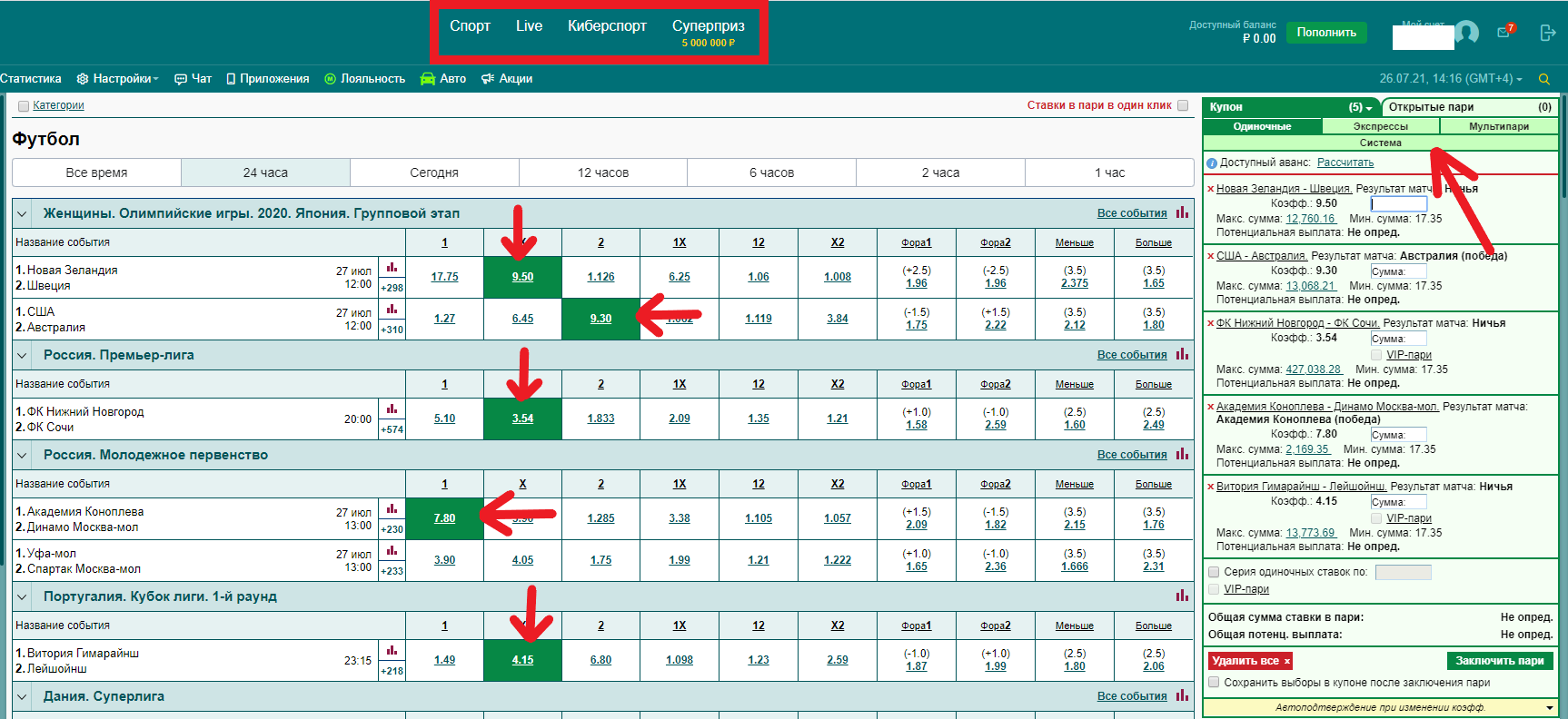Click the search magnifier icon
This screenshot has height=719, width=1568.
[x=1543, y=79]
